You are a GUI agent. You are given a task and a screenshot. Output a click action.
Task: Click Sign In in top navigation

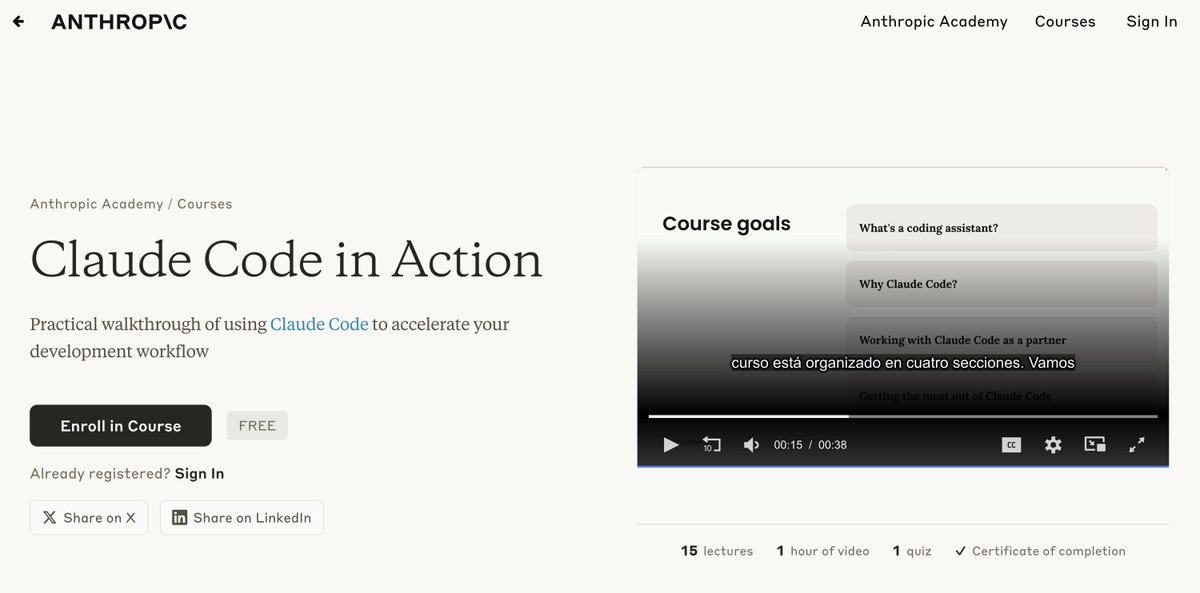click(1152, 21)
